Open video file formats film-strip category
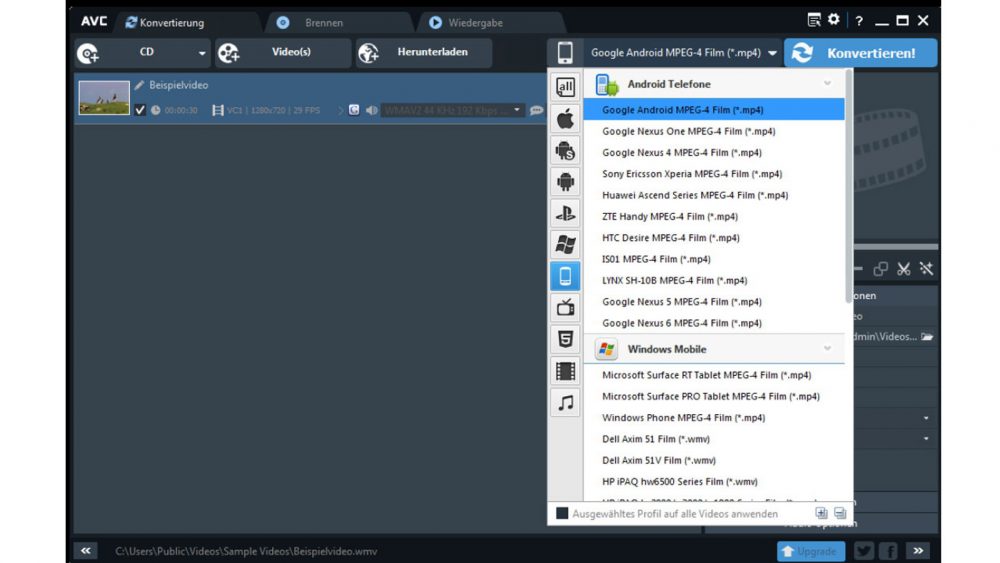This screenshot has width=1000, height=563. 565,371
